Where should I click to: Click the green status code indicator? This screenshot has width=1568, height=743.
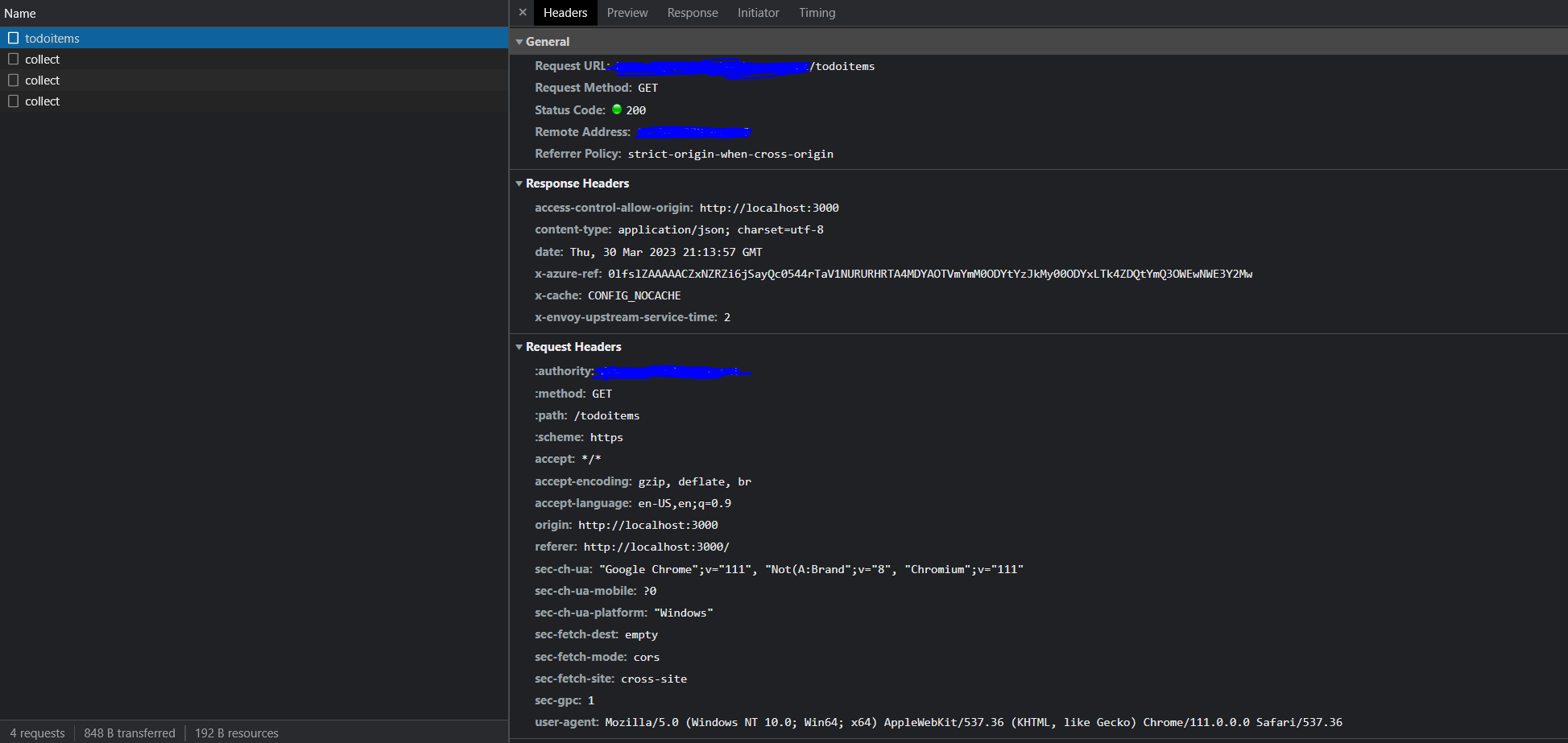[x=618, y=109]
